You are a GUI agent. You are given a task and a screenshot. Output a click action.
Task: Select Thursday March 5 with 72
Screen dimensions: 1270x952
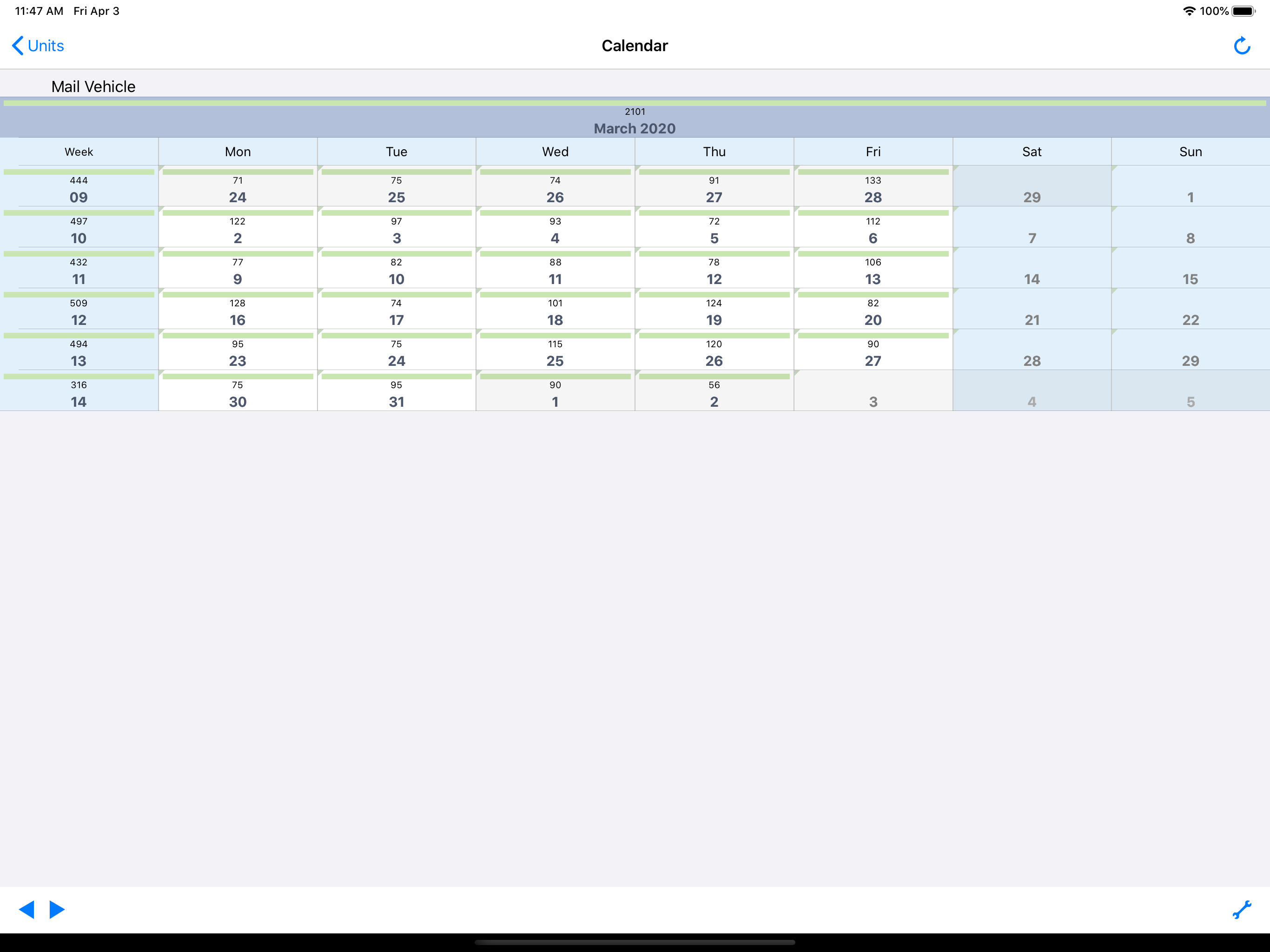pos(714,227)
